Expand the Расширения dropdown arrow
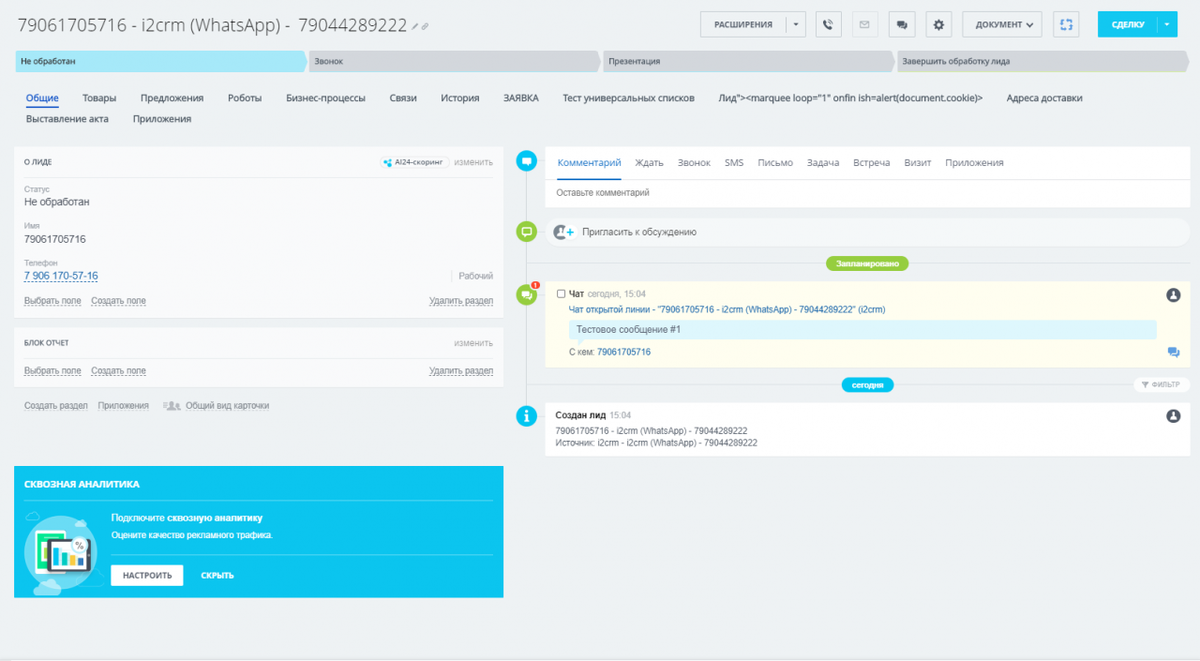Image resolution: width=1200 pixels, height=661 pixels. click(794, 24)
